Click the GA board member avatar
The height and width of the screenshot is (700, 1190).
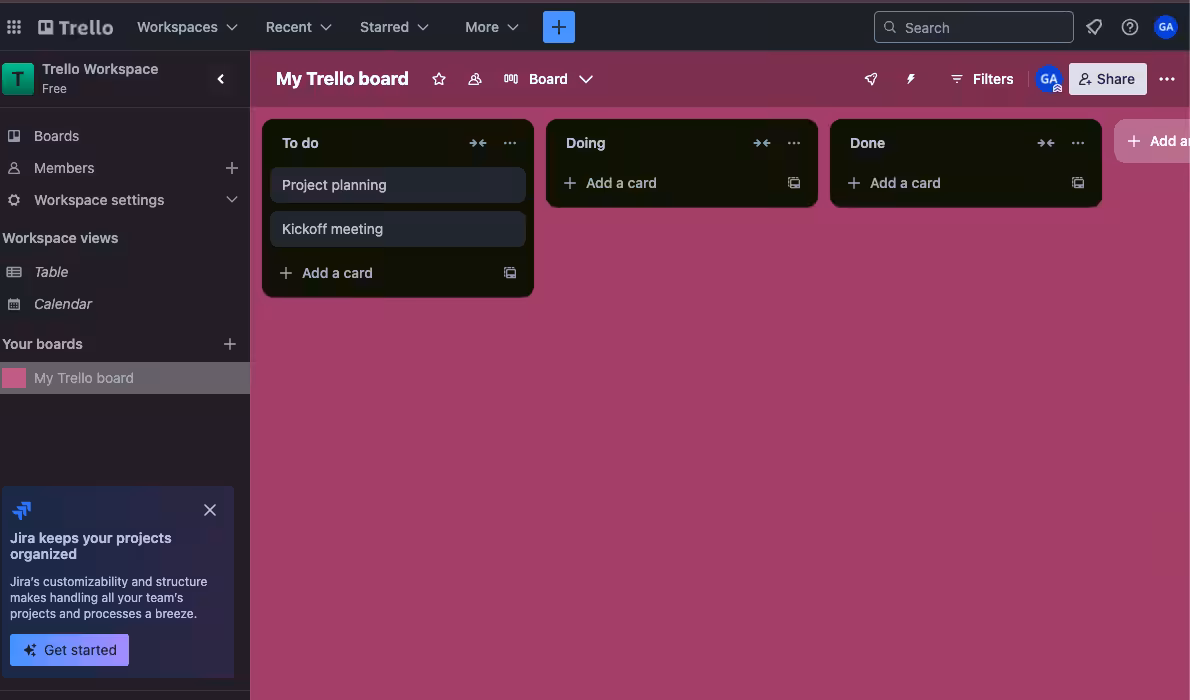tap(1049, 79)
